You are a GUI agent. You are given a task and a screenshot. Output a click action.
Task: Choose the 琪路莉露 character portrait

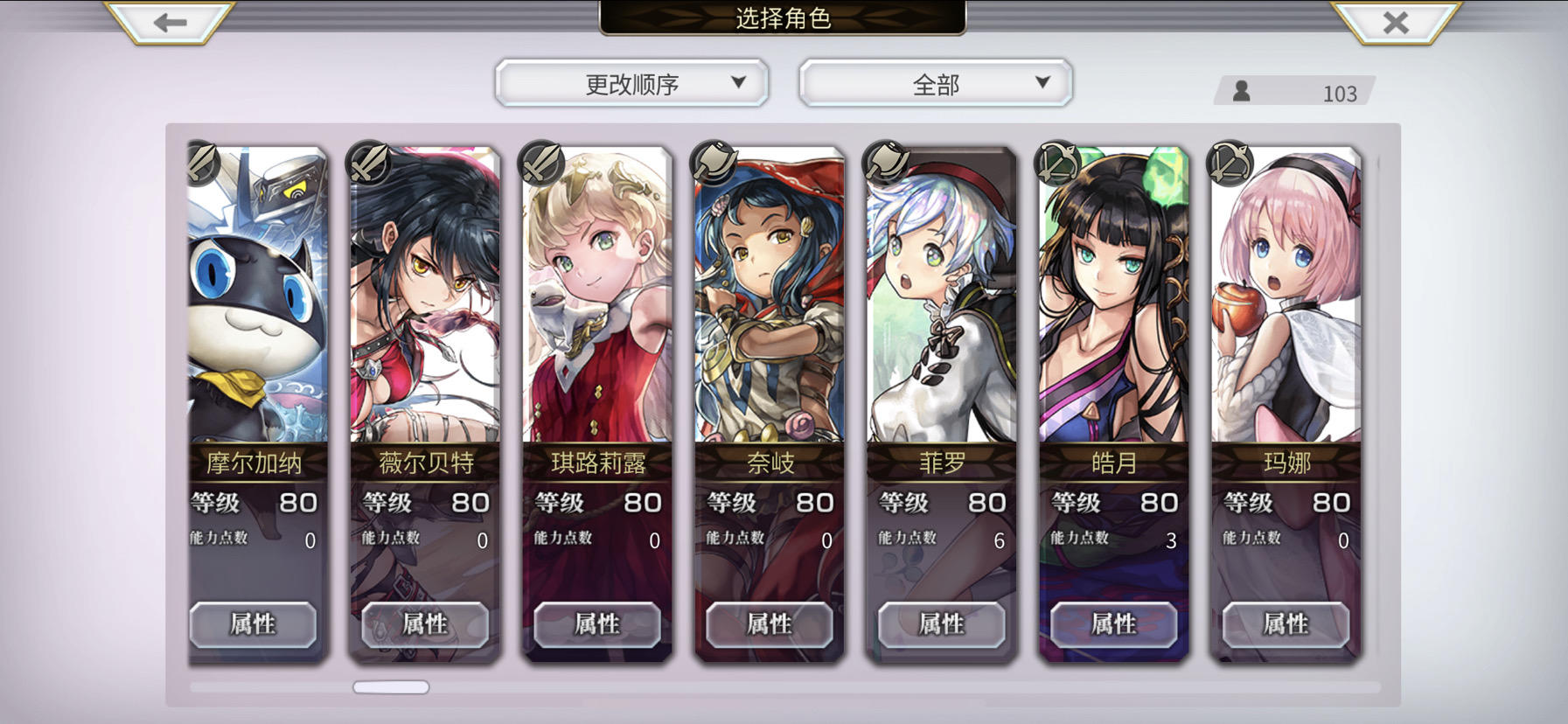597,296
